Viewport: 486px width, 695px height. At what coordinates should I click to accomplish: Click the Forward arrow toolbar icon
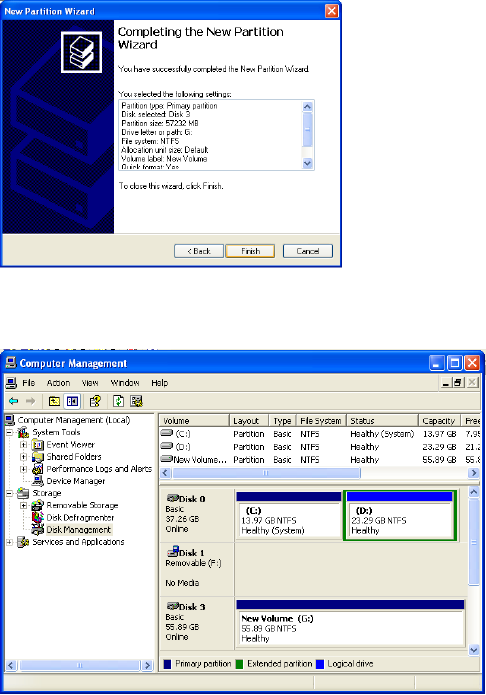pyautogui.click(x=30, y=401)
